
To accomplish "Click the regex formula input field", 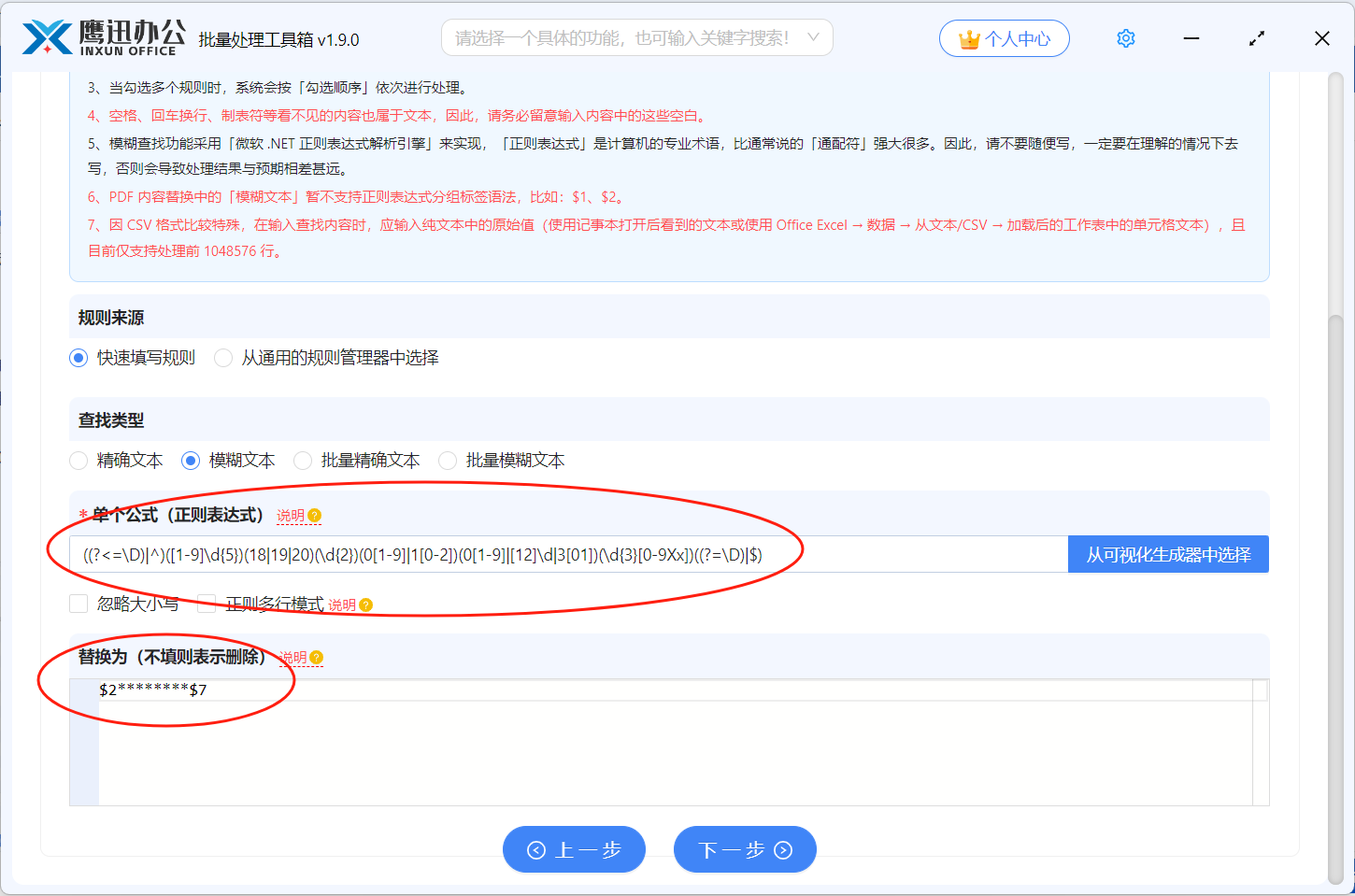I will (x=561, y=553).
